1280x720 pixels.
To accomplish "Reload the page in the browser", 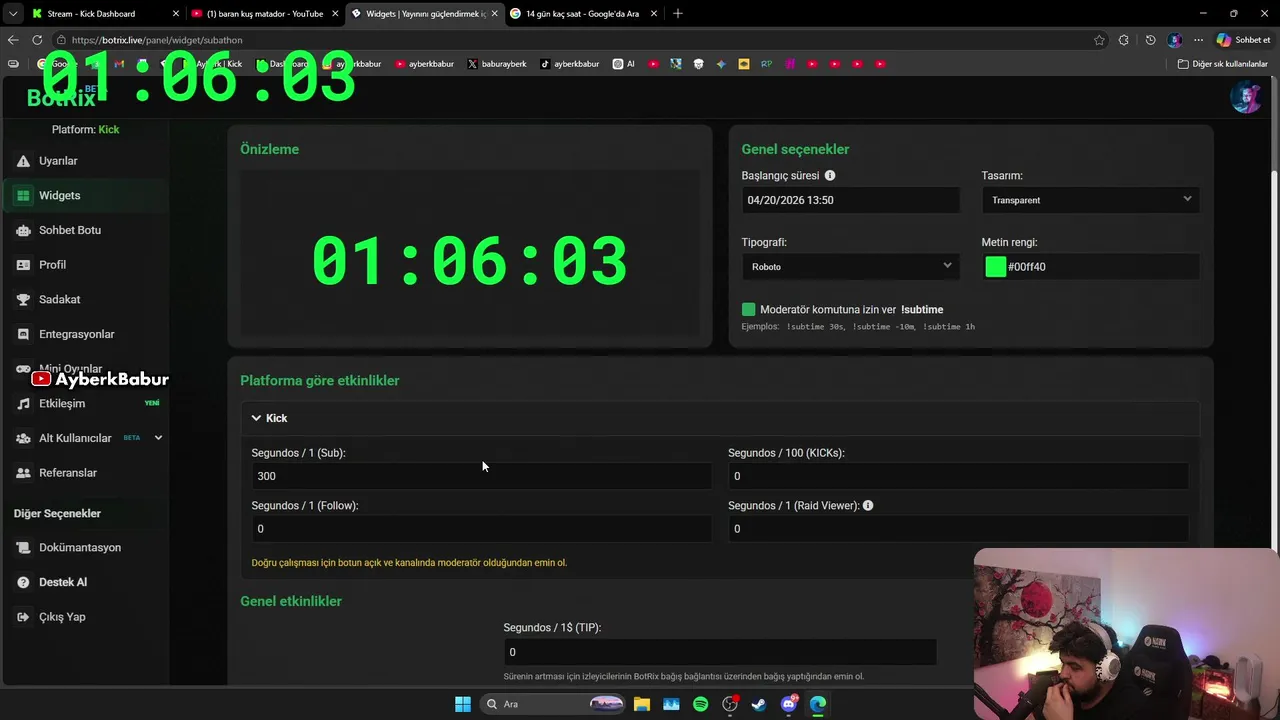I will coord(37,40).
